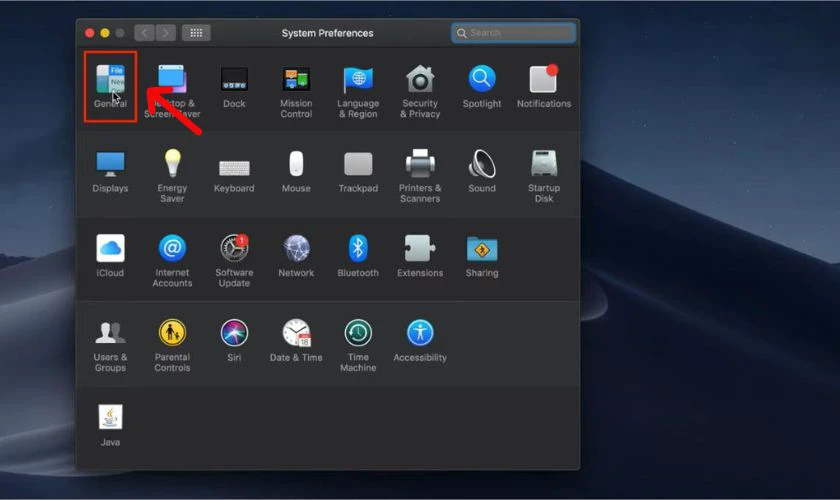Click the Show All grid button

click(x=196, y=33)
